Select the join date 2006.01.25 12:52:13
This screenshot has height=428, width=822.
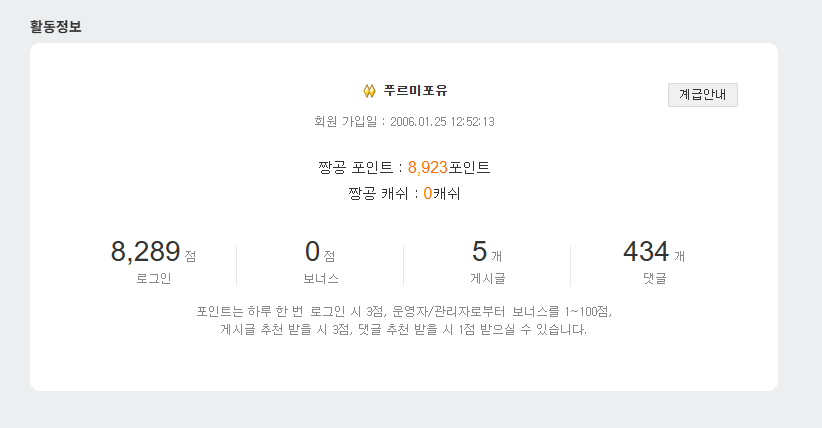[443, 122]
